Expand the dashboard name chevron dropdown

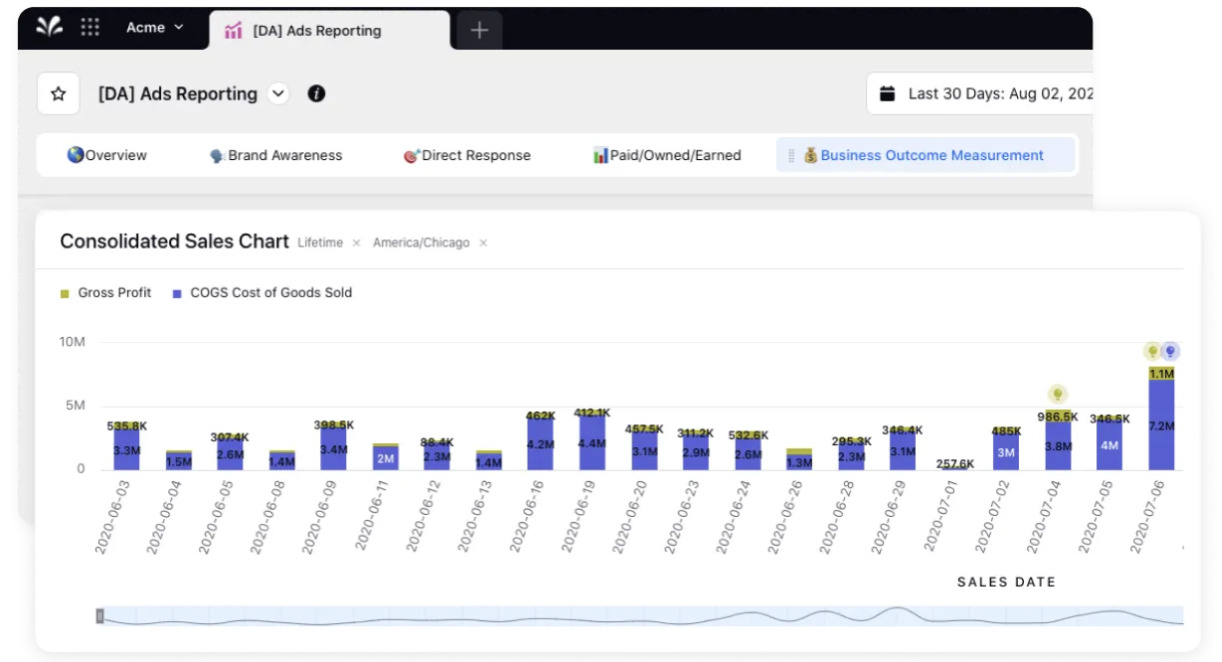tap(279, 94)
